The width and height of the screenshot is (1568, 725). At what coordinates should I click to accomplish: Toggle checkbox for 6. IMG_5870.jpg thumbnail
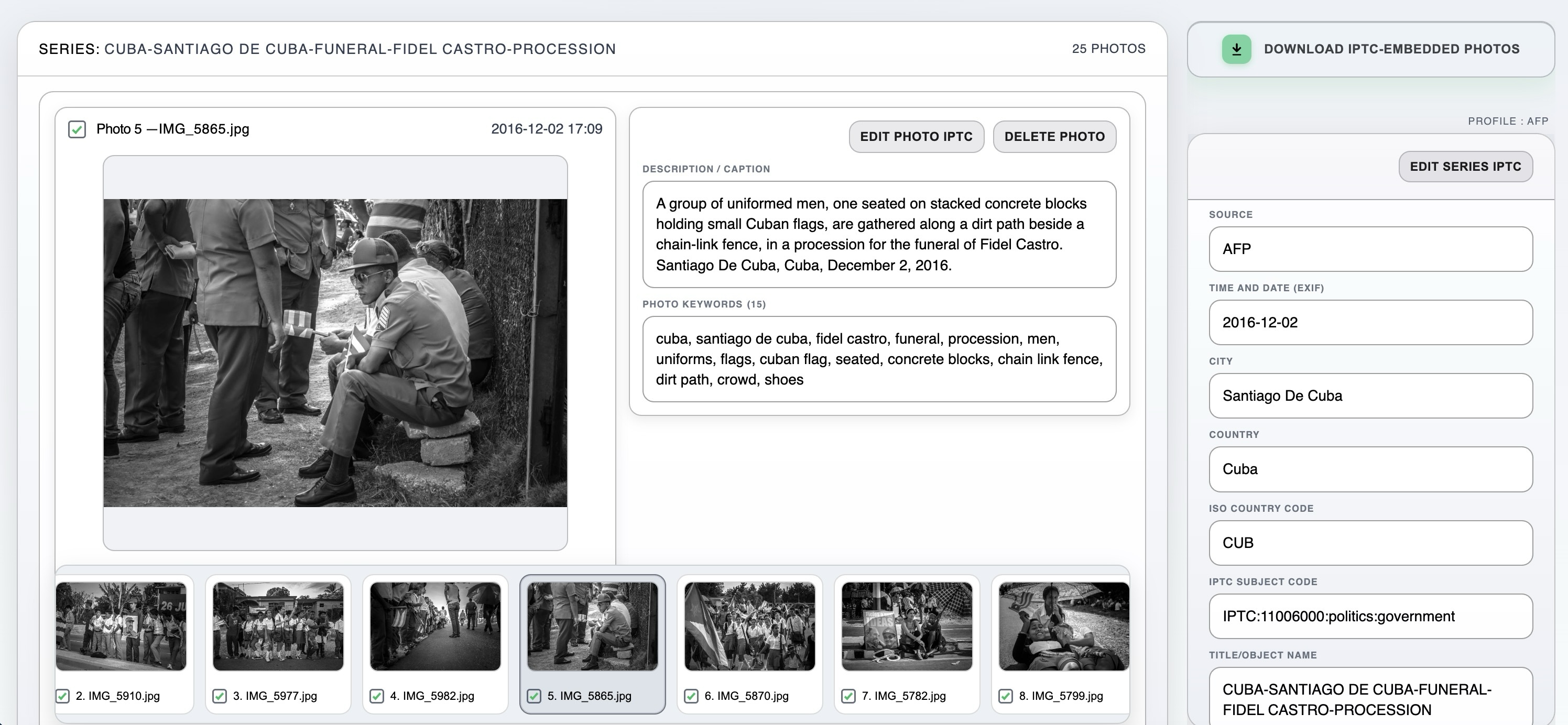tap(691, 696)
